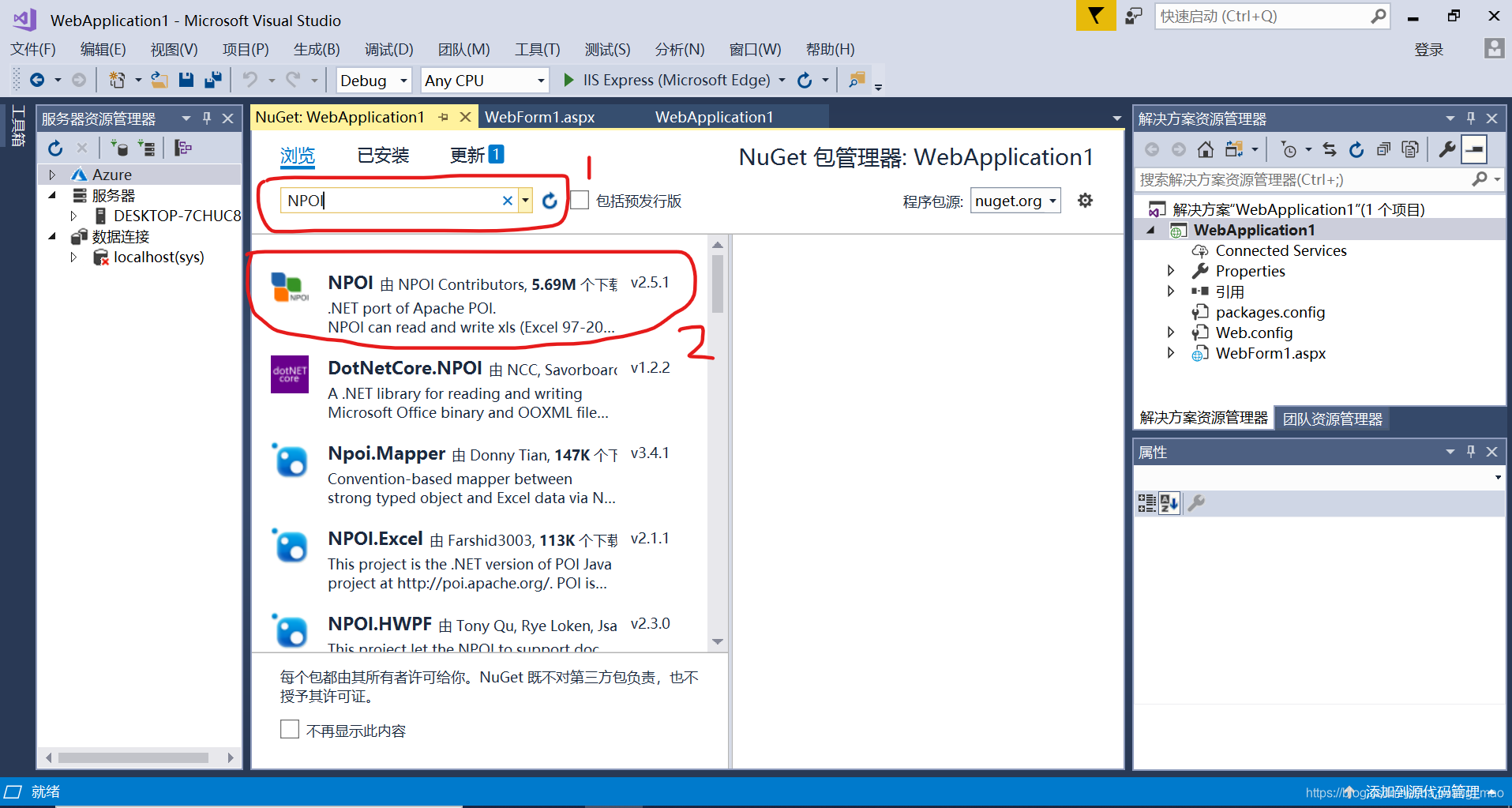1512x808 pixels.
Task: Expand the Azure node in Server Explorer
Action: 52,175
